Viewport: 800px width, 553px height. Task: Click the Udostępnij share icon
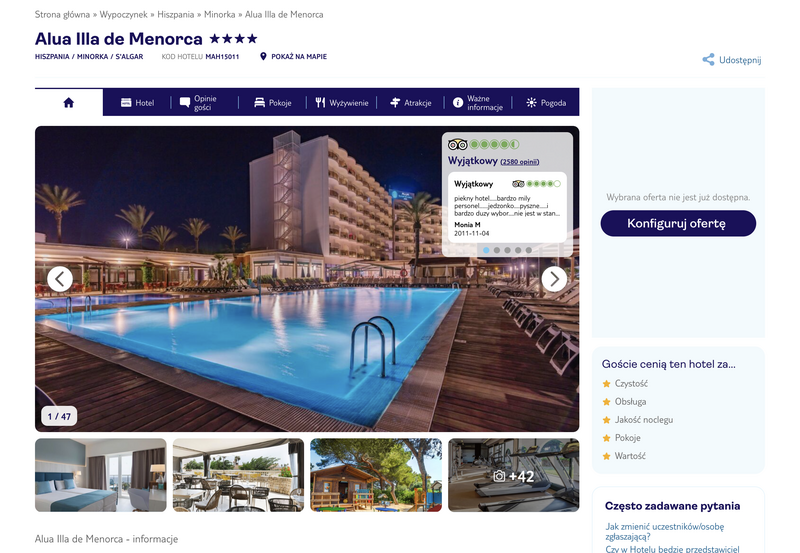point(708,60)
